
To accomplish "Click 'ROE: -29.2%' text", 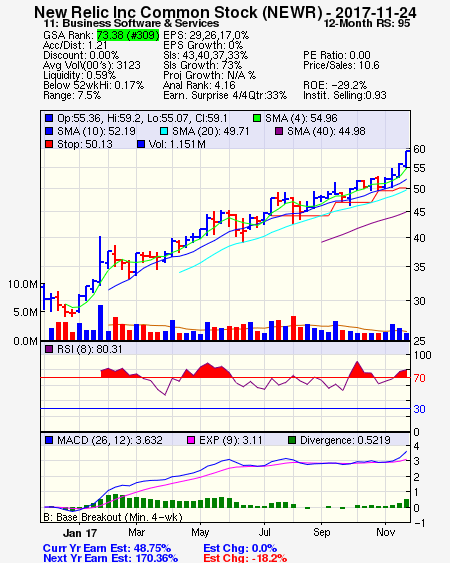I will pos(335,85).
